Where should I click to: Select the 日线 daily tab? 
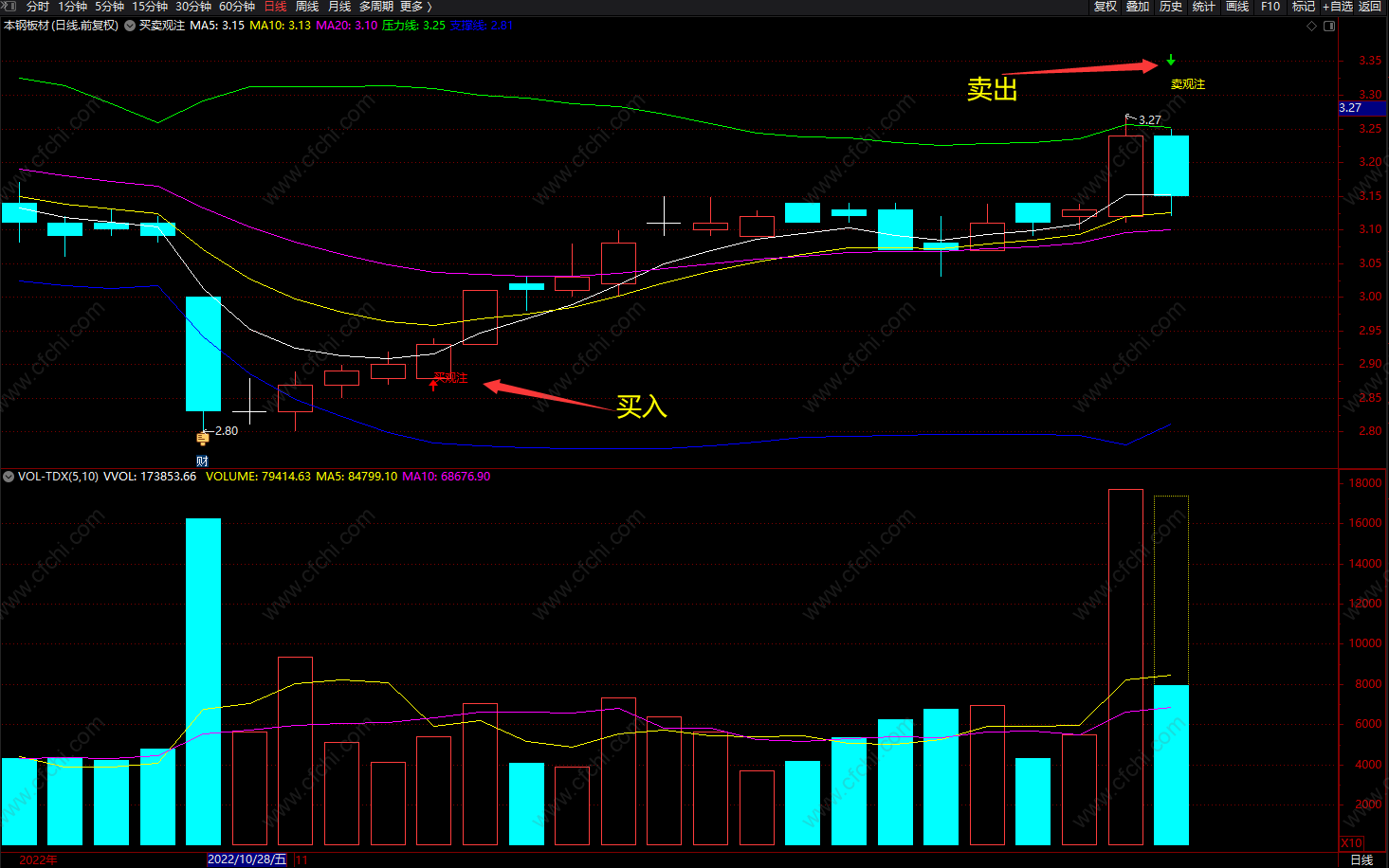tap(275, 7)
